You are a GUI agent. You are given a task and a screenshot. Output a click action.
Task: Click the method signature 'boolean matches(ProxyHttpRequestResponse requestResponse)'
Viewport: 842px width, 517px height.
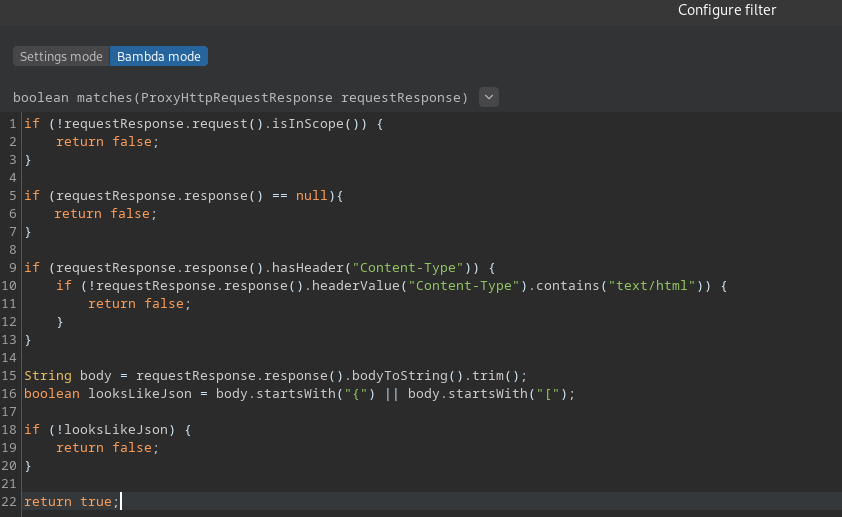(x=240, y=98)
